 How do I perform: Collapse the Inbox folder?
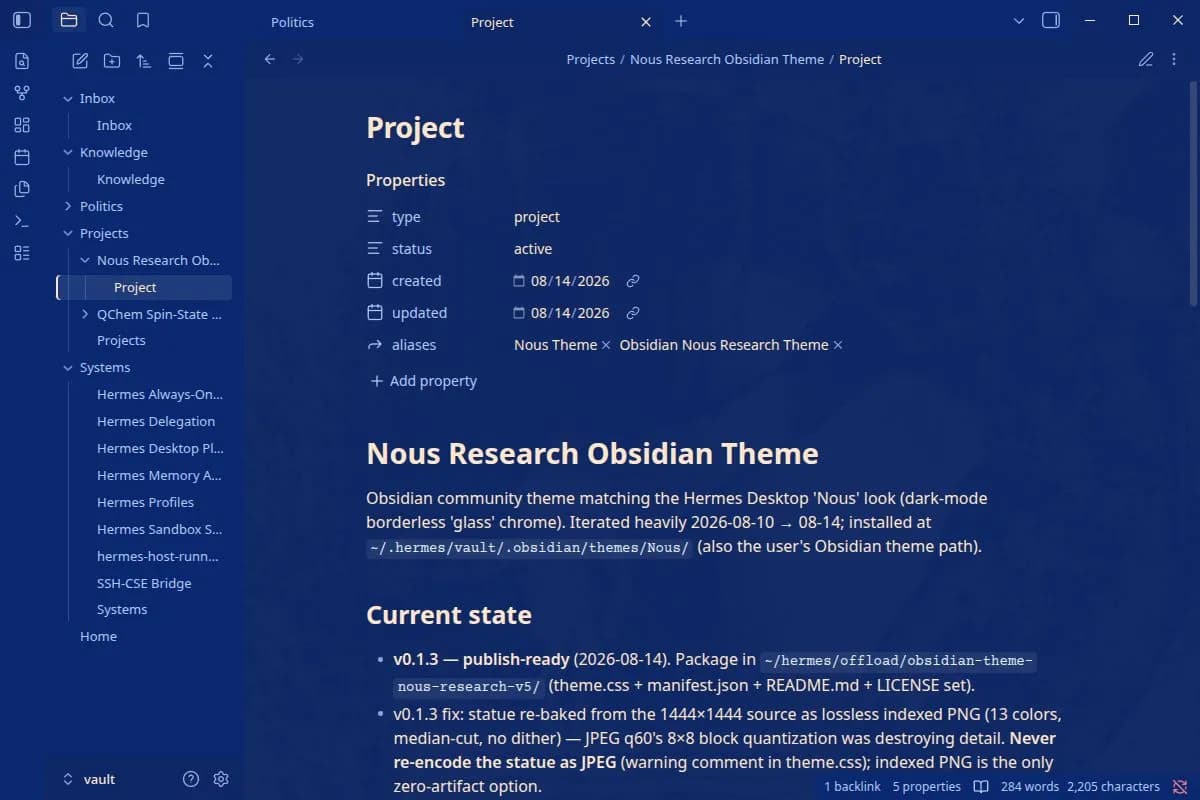tap(68, 98)
